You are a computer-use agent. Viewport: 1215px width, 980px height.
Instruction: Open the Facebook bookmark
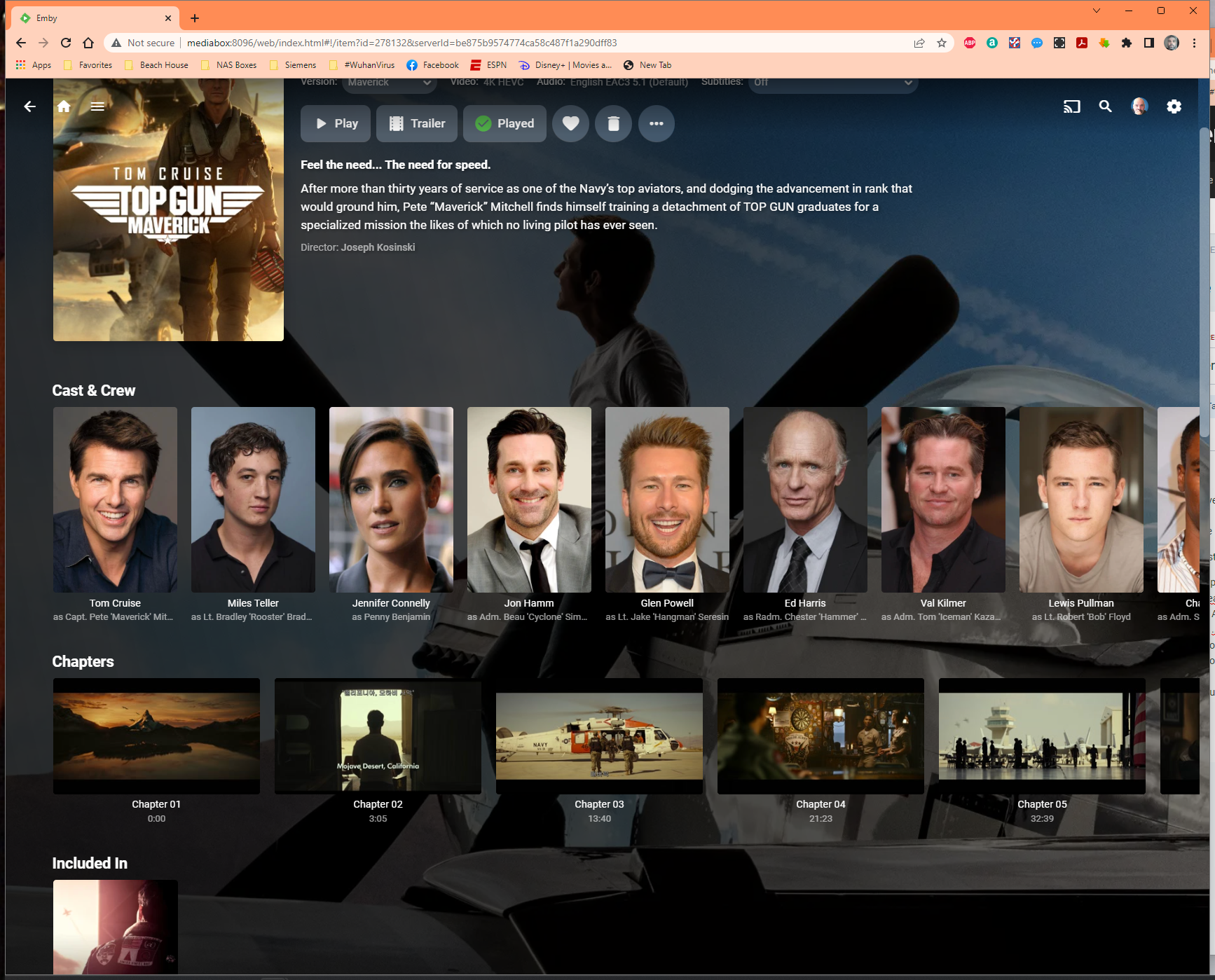coord(432,65)
